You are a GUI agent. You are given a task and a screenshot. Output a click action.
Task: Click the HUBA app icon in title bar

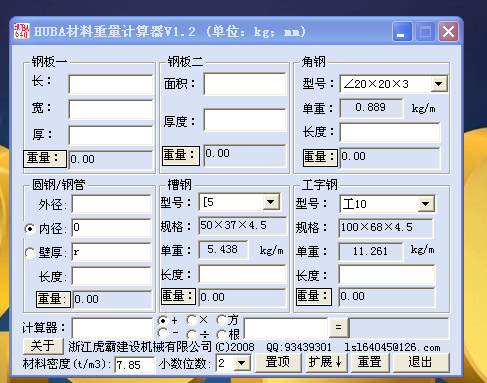[x=22, y=31]
